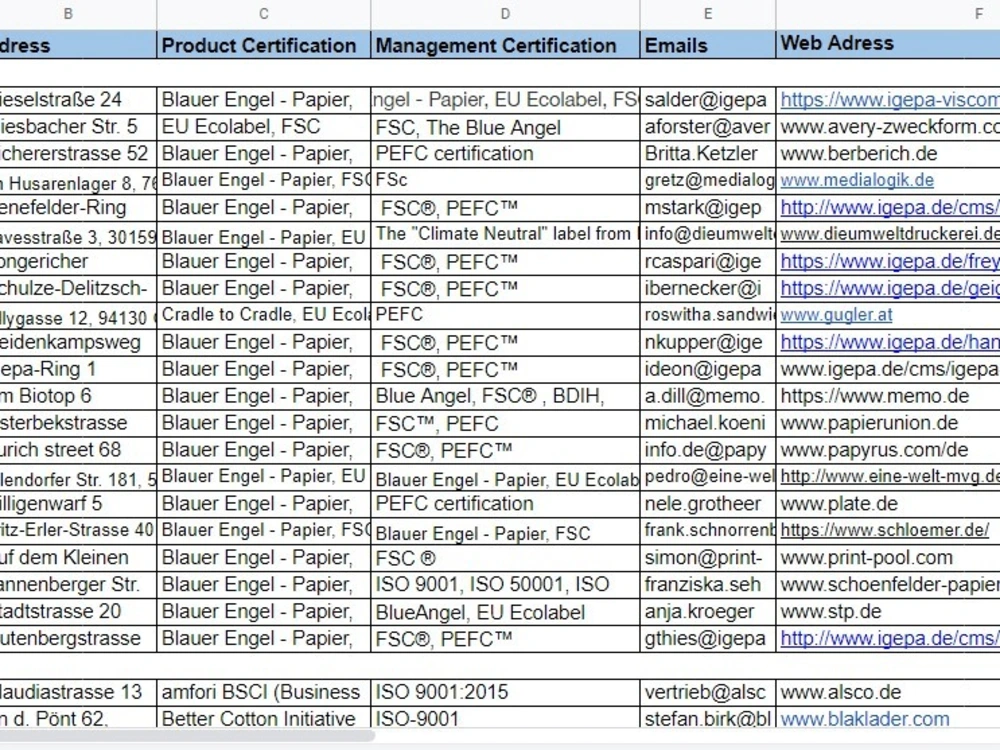Select the email cell a.dill@memo.
This screenshot has height=750, width=1000.
708,396
